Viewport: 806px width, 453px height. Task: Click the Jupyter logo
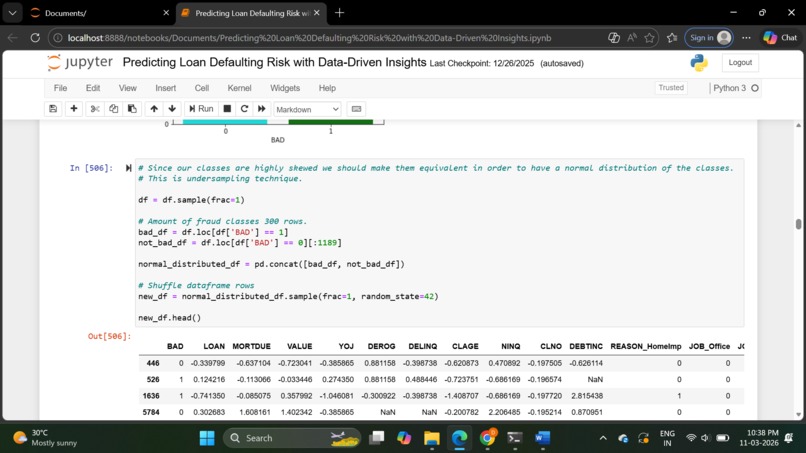click(80, 63)
